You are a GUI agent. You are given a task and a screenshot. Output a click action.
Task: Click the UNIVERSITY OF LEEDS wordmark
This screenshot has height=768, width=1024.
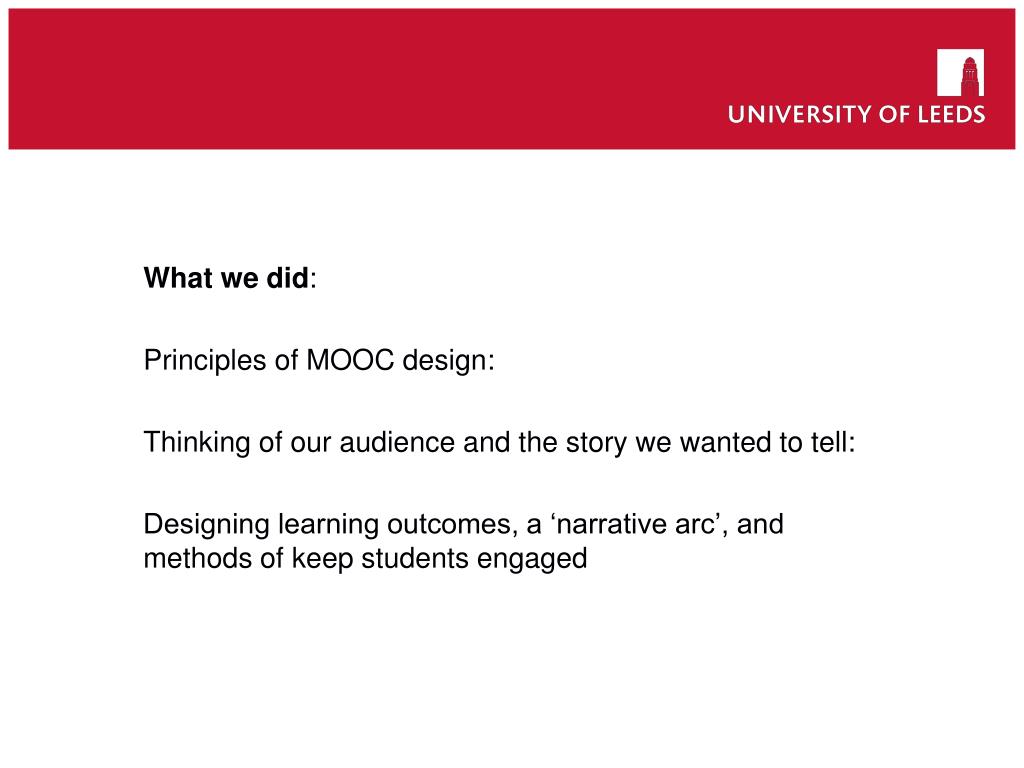tap(856, 114)
